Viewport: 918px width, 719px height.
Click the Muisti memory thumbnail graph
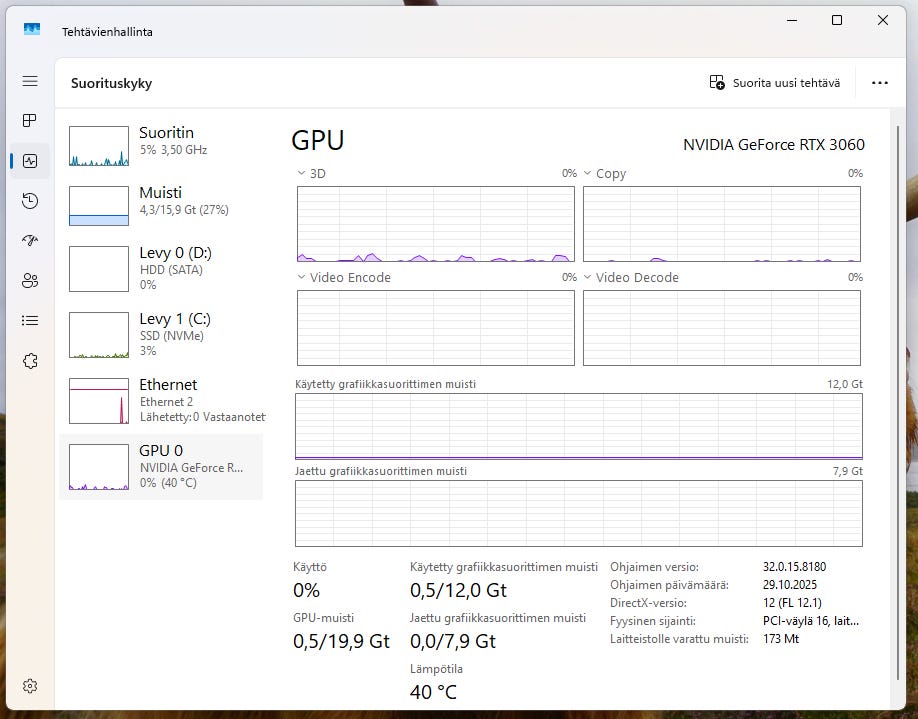coord(99,206)
